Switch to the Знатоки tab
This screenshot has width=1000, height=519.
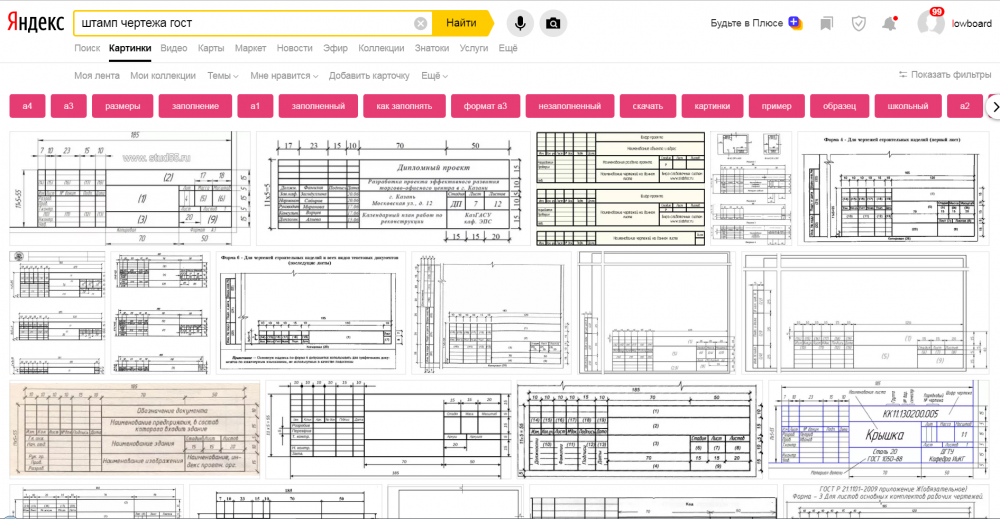tap(432, 48)
